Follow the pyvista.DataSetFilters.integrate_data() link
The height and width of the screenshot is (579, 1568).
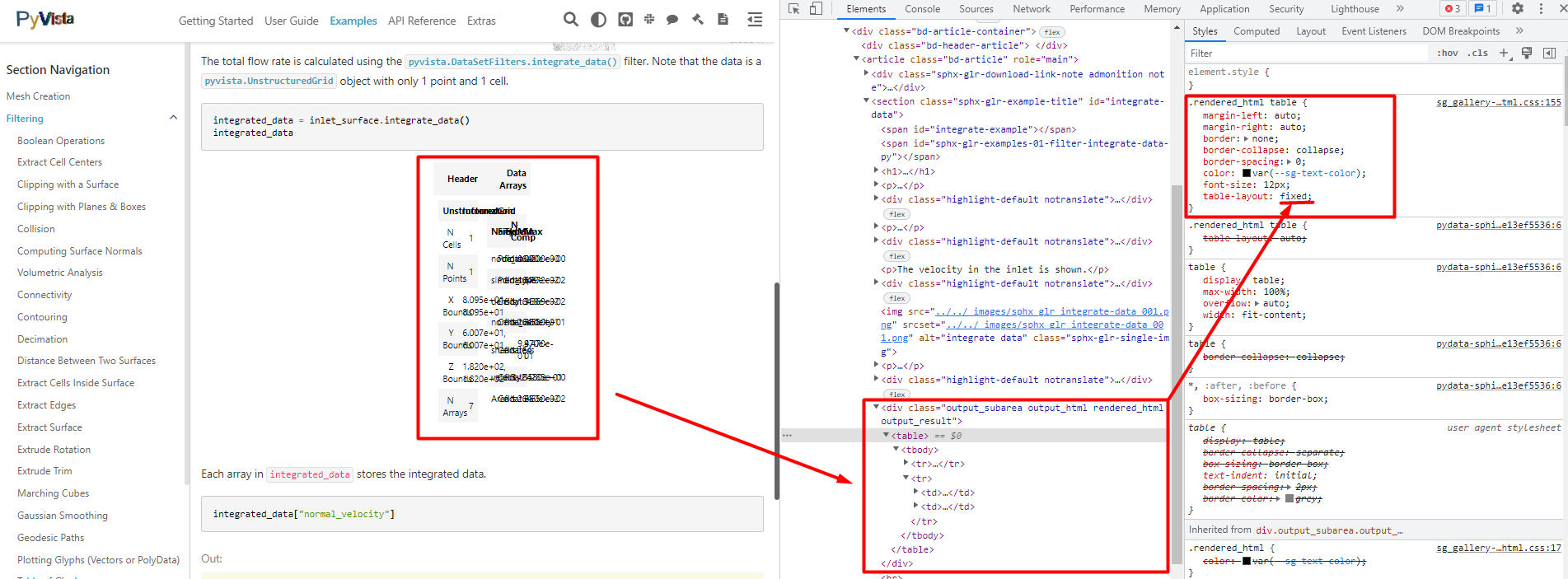[x=513, y=62]
